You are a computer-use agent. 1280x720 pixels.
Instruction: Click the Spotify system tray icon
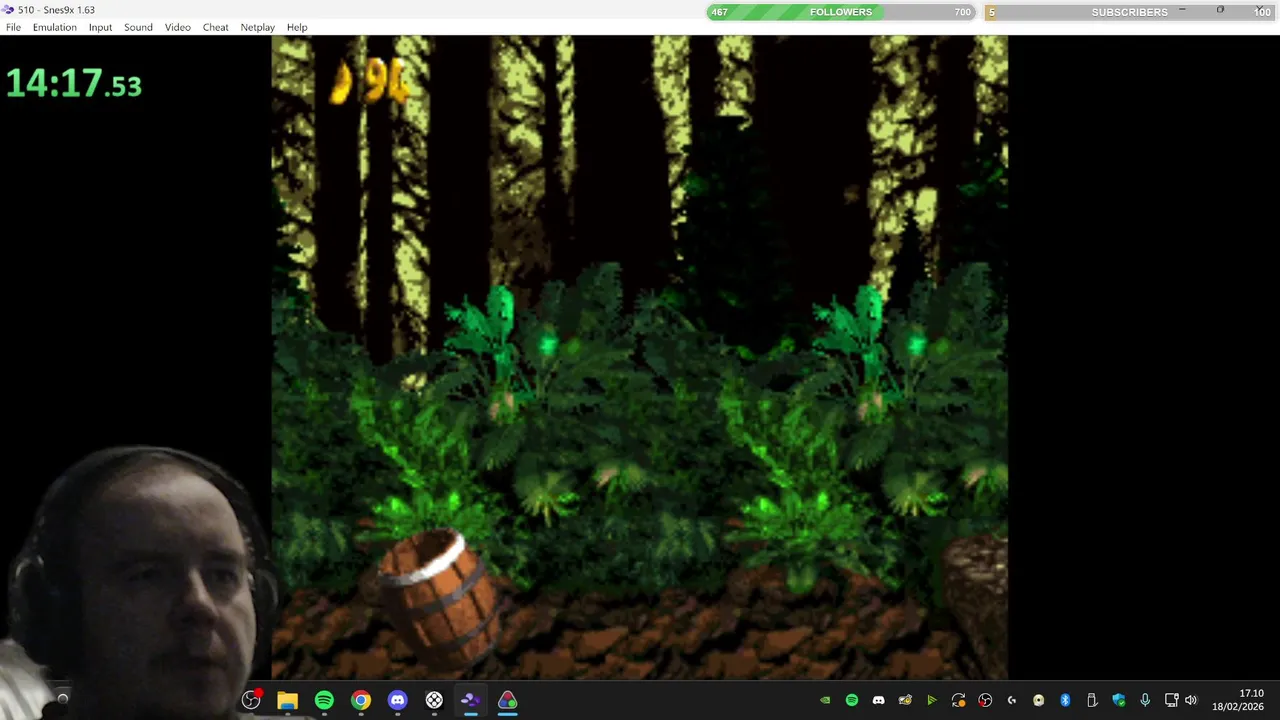pos(852,700)
